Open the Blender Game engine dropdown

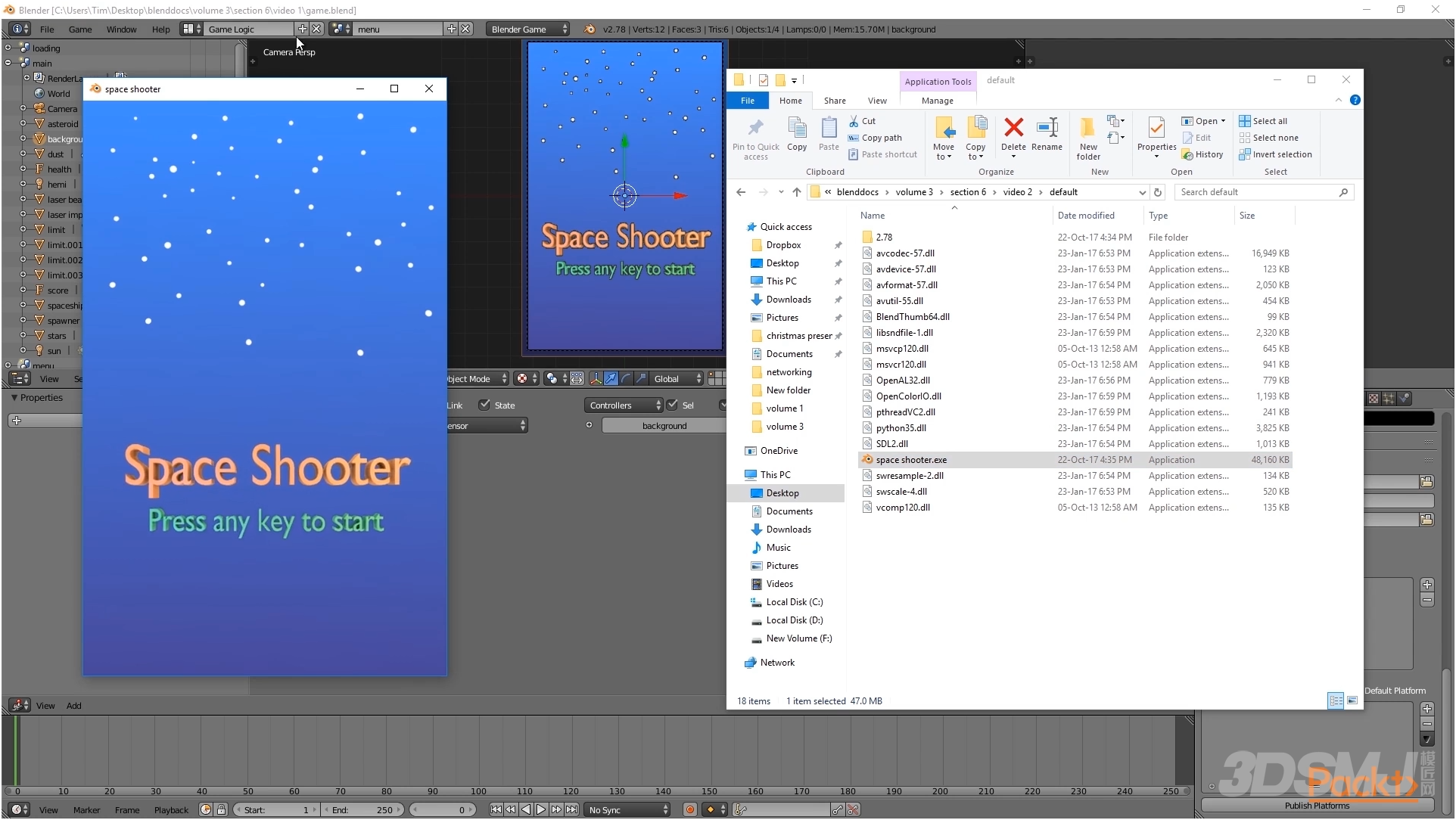[x=527, y=29]
